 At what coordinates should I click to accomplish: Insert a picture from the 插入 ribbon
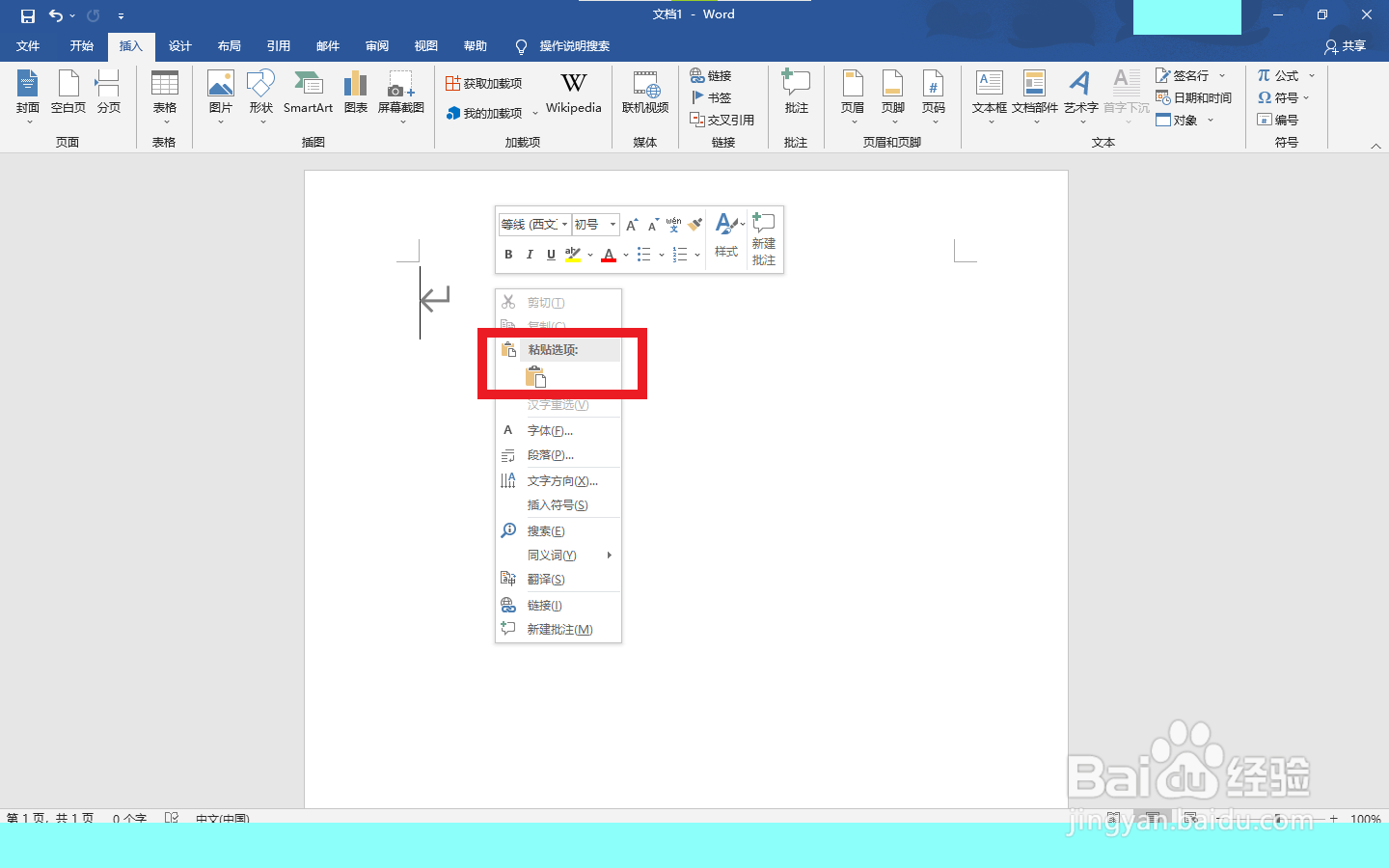[x=221, y=94]
